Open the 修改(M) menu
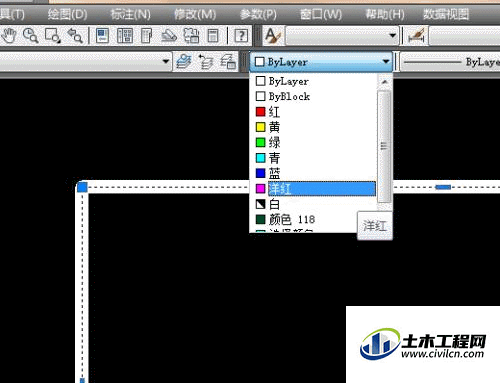 pos(195,14)
